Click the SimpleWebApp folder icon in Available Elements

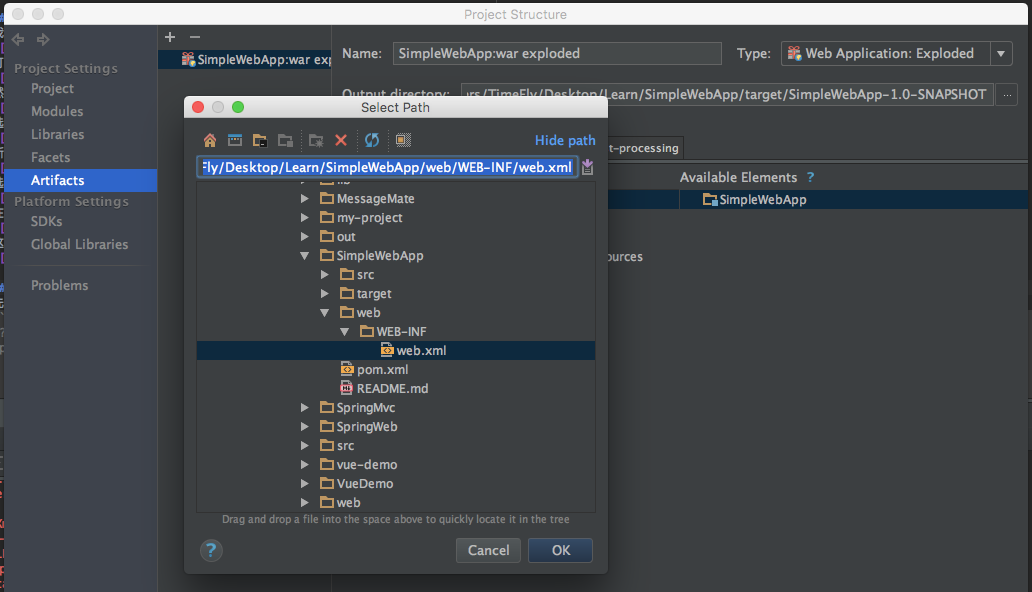(x=710, y=200)
